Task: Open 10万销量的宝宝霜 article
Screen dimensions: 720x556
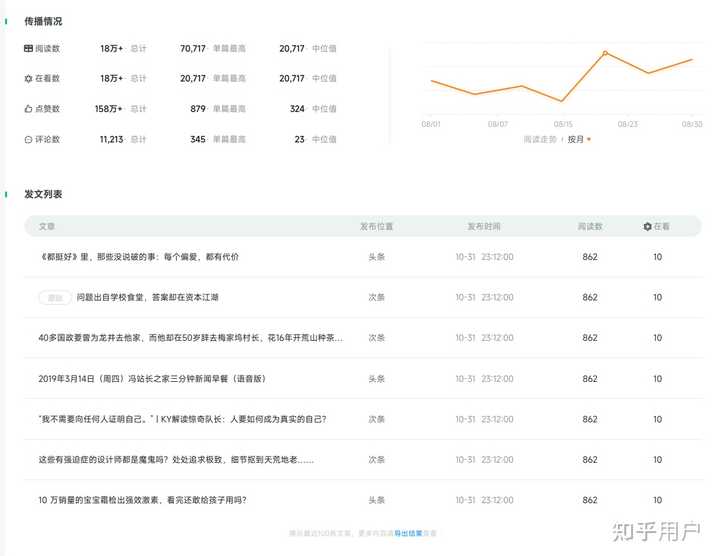Action: click(x=142, y=500)
